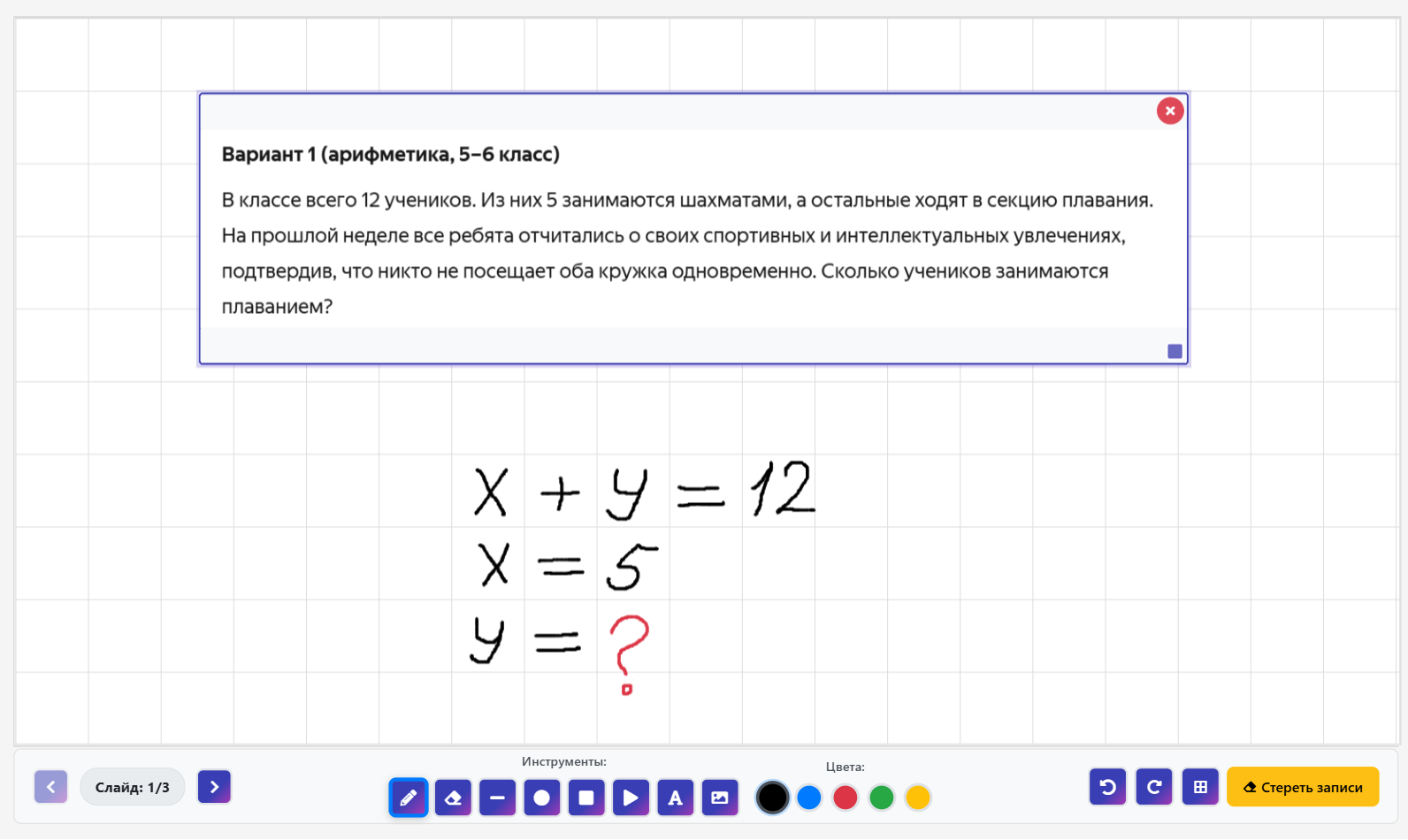Click Стереть записи button
The height and width of the screenshot is (840, 1408).
coord(1303,787)
